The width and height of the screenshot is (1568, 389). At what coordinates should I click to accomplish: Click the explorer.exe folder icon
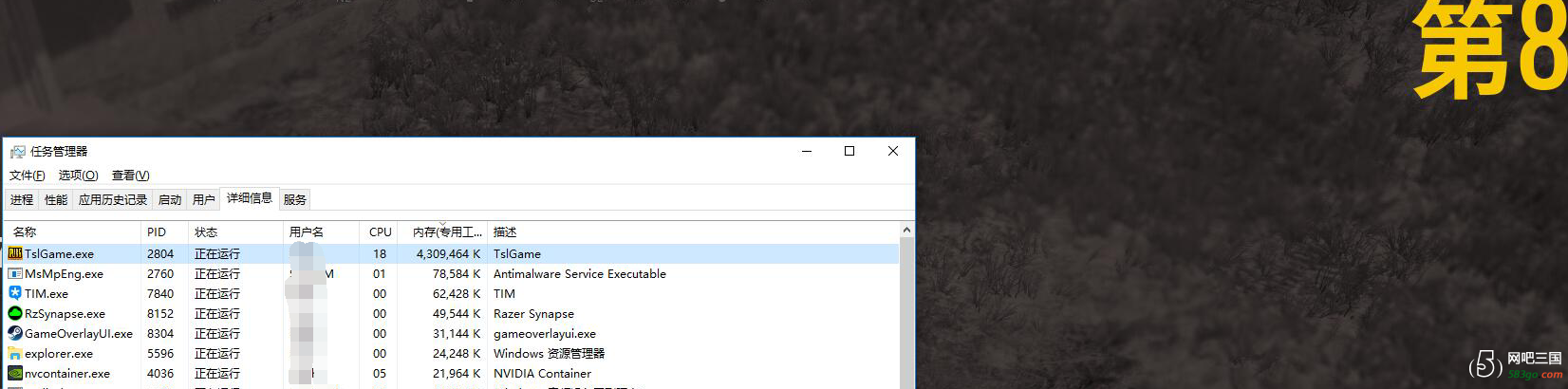pos(15,353)
